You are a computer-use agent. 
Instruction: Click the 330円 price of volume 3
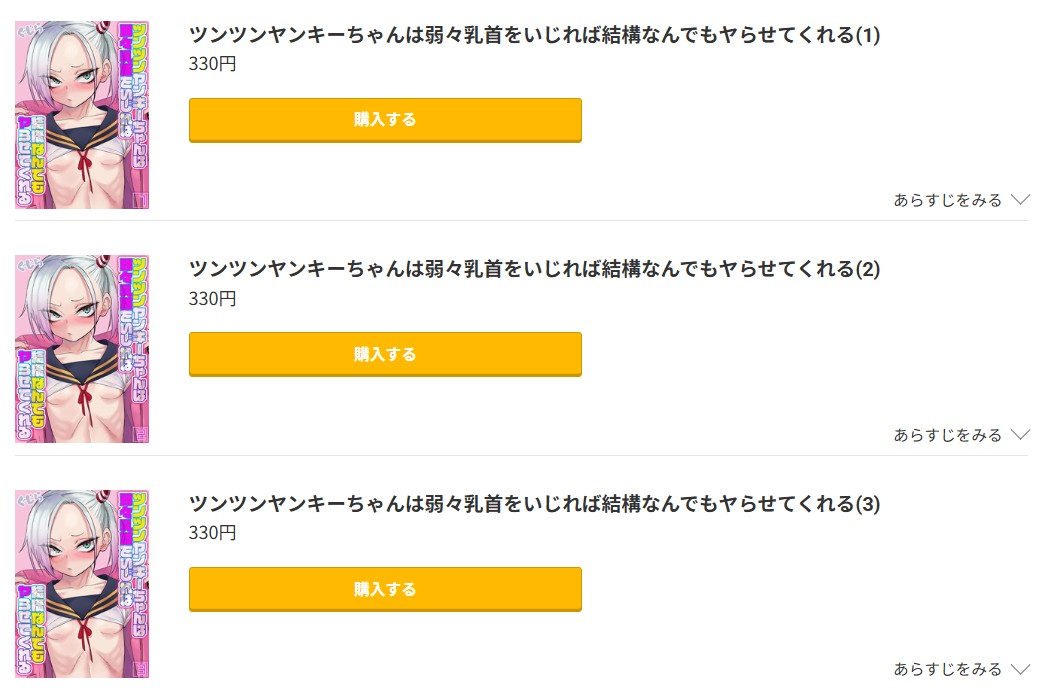[x=212, y=533]
